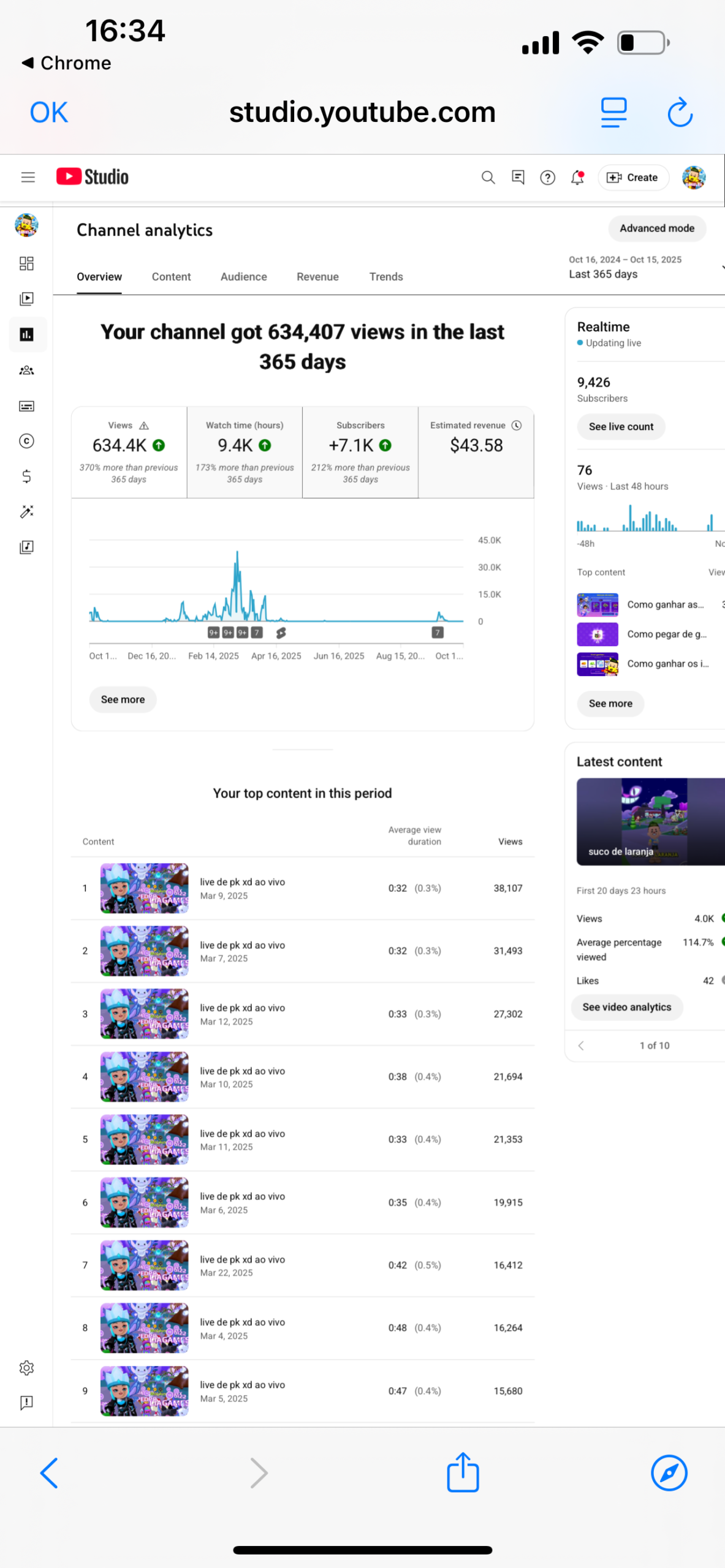725x1568 pixels.
Task: Click the See live count button
Action: click(621, 427)
